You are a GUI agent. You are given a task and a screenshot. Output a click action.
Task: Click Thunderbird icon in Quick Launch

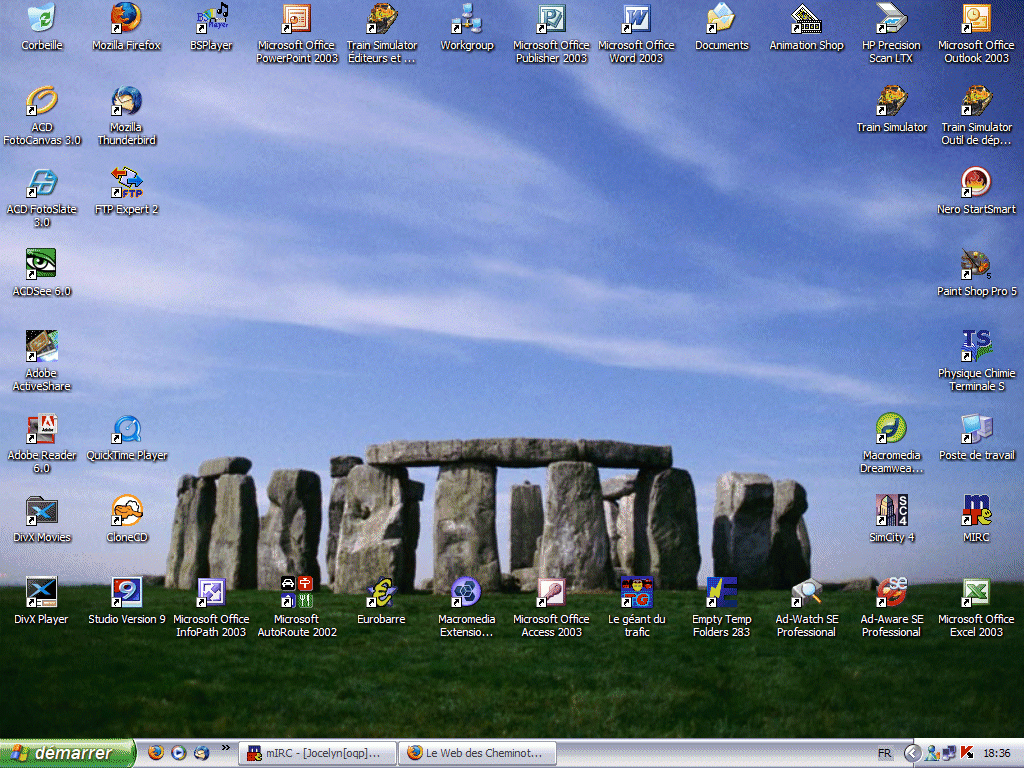point(201,753)
